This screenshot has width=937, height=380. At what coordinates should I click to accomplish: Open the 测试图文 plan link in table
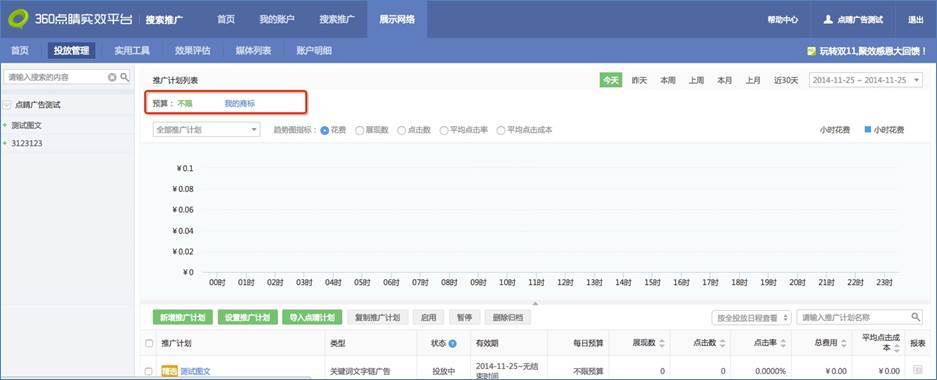coord(195,371)
